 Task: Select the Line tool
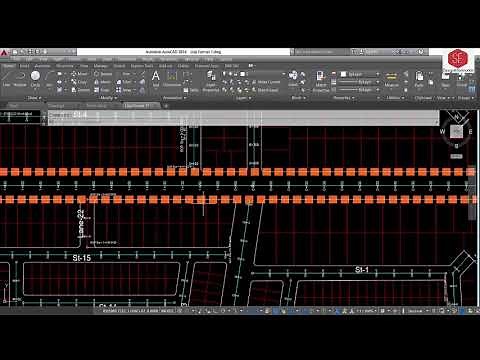(7, 79)
